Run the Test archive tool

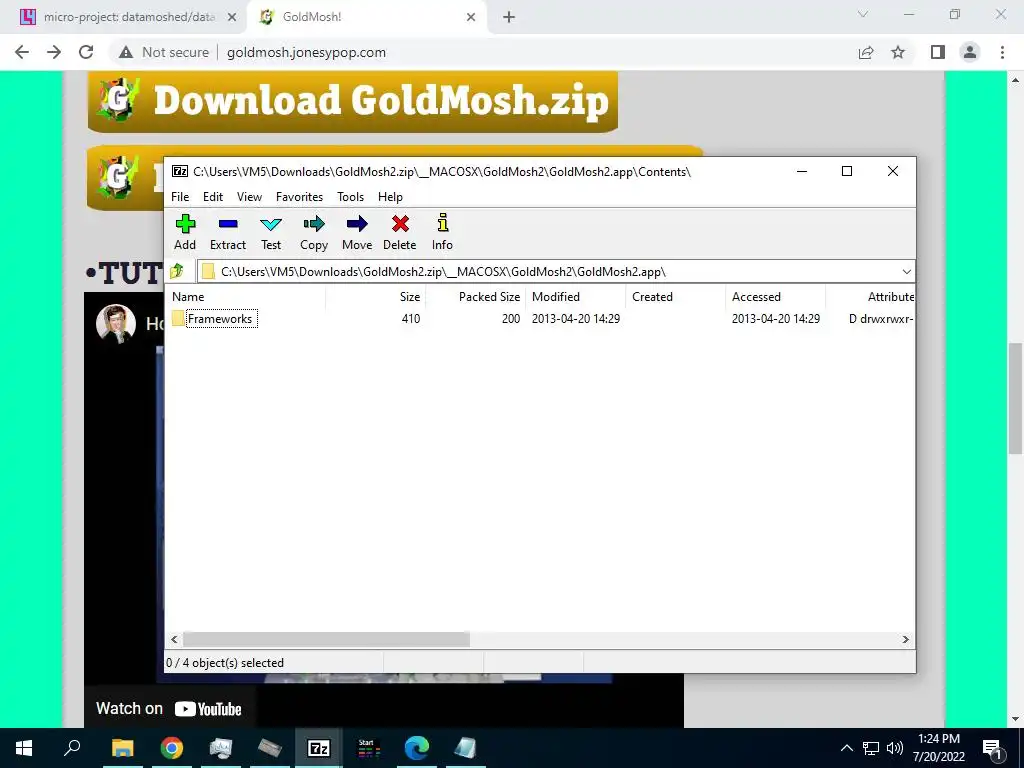[270, 232]
